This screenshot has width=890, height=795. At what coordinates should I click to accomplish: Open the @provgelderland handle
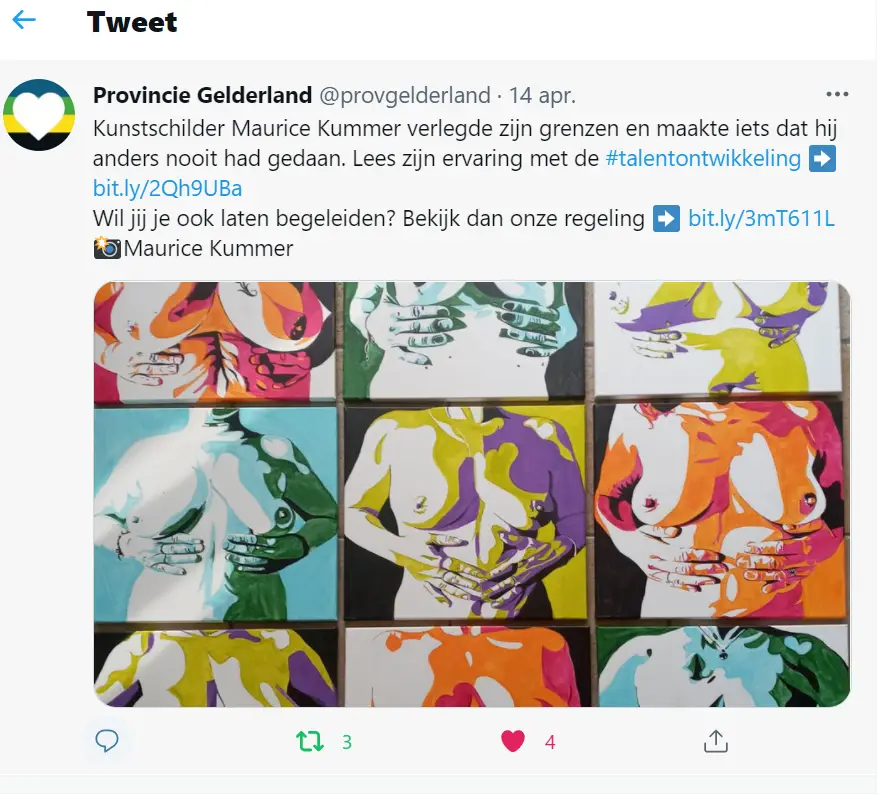pos(405,95)
